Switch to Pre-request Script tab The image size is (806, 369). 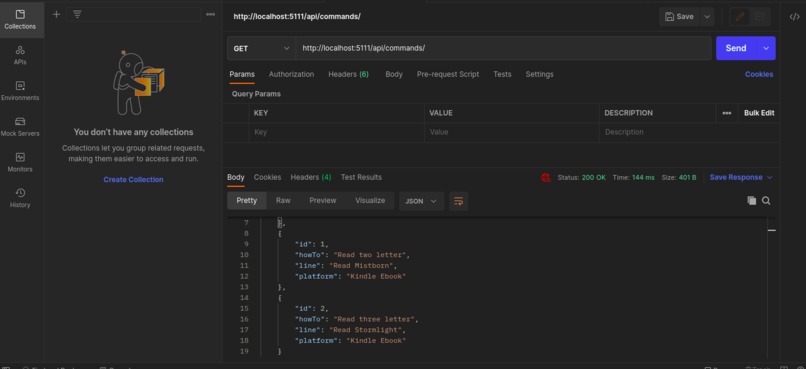pyautogui.click(x=448, y=74)
